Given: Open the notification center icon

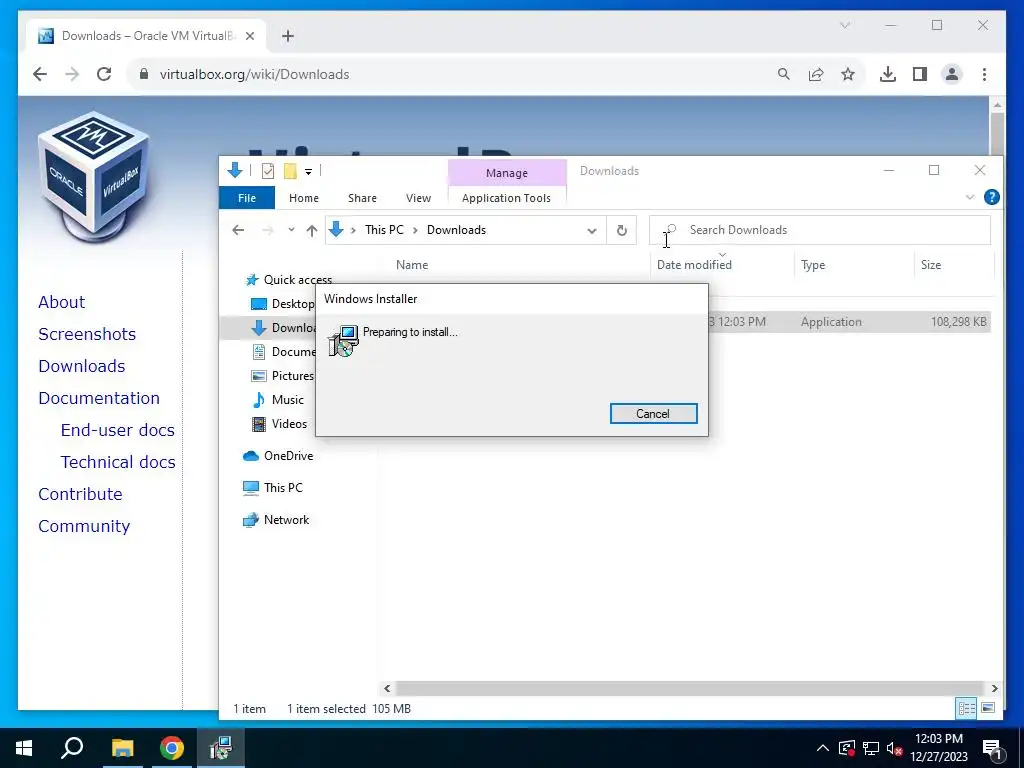Looking at the screenshot, I should [992, 748].
